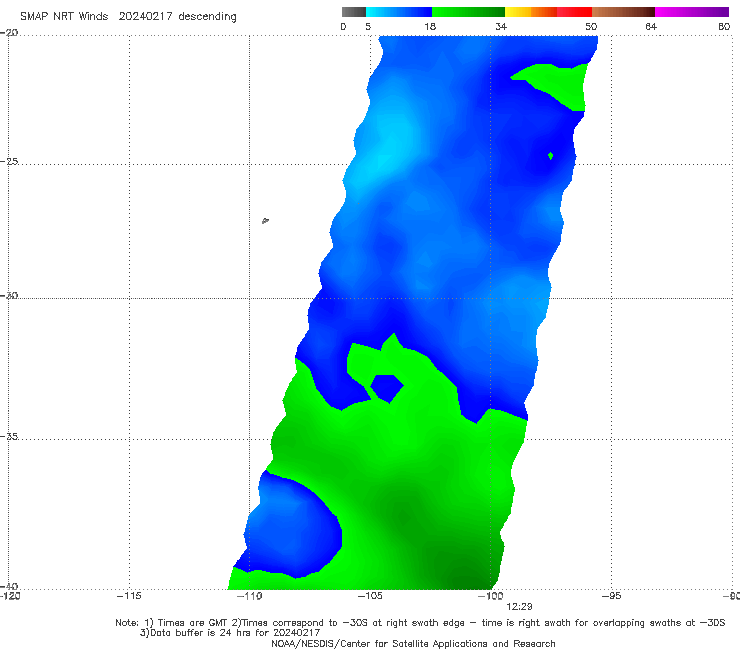Click the latitude label '-35'
The width and height of the screenshot is (740, 650).
pos(9,436)
